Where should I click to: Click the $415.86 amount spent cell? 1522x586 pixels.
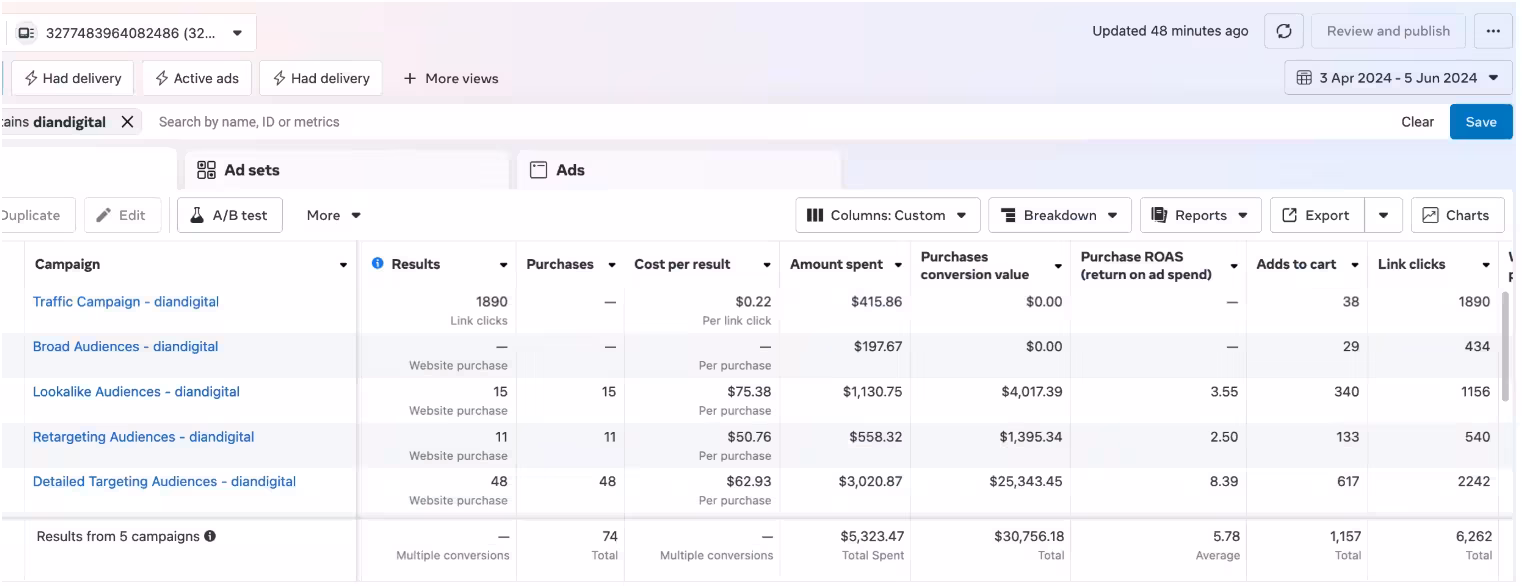(x=877, y=302)
